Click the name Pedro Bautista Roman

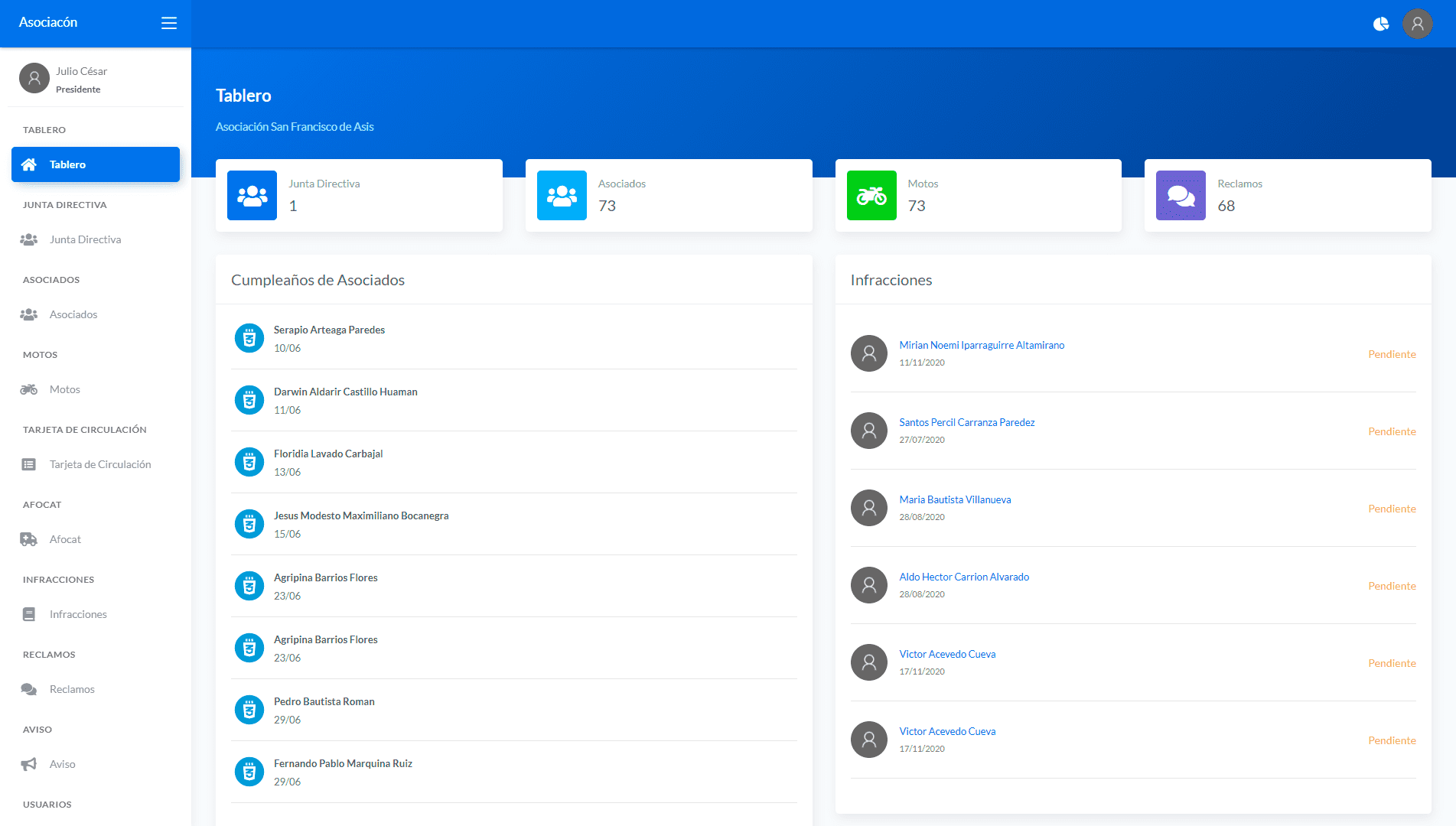[324, 701]
